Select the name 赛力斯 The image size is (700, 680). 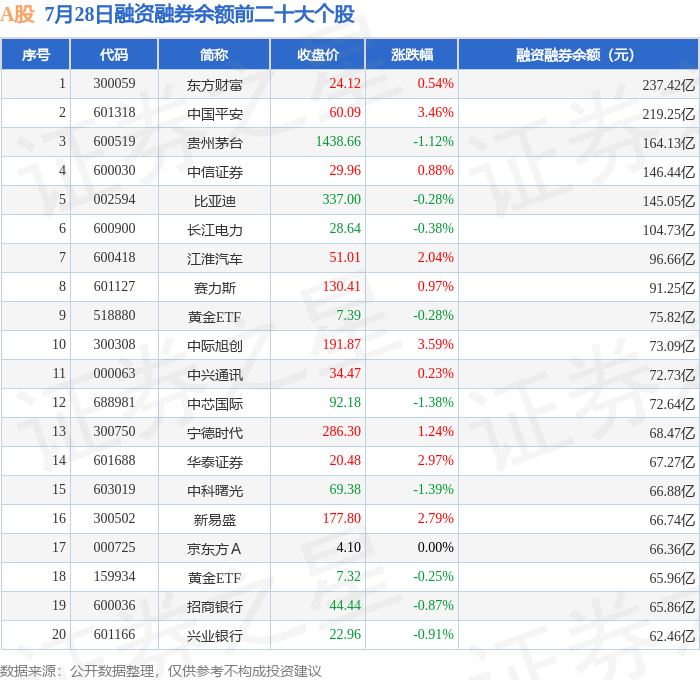pyautogui.click(x=215, y=288)
